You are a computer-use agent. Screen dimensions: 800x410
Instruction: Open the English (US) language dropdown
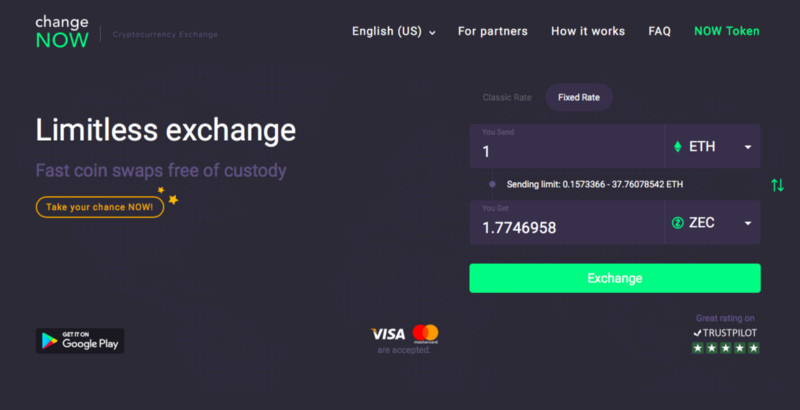tap(393, 32)
